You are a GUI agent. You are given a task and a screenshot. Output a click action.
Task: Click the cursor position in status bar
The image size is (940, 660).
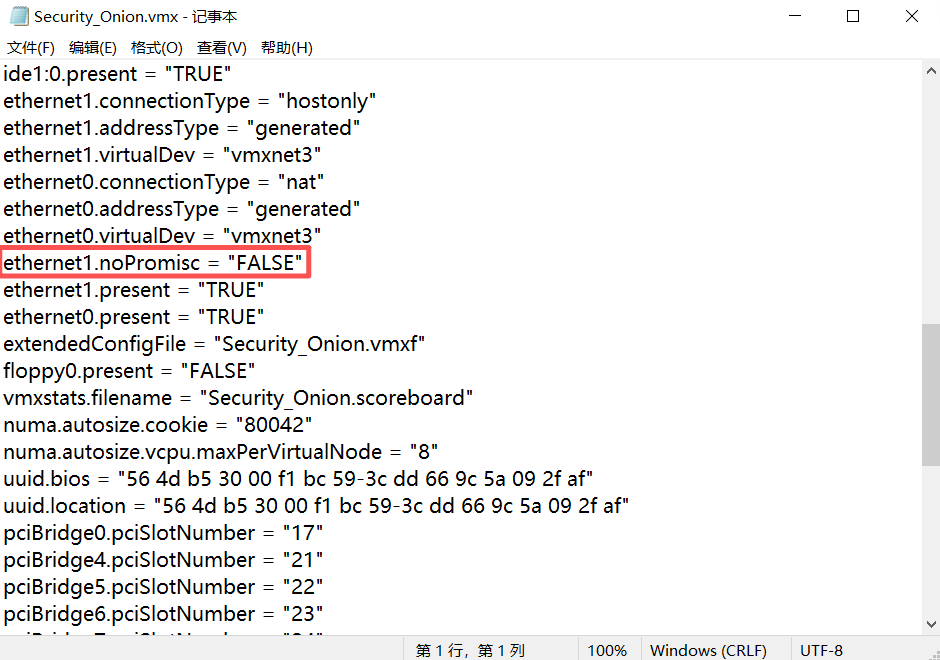click(x=471, y=650)
